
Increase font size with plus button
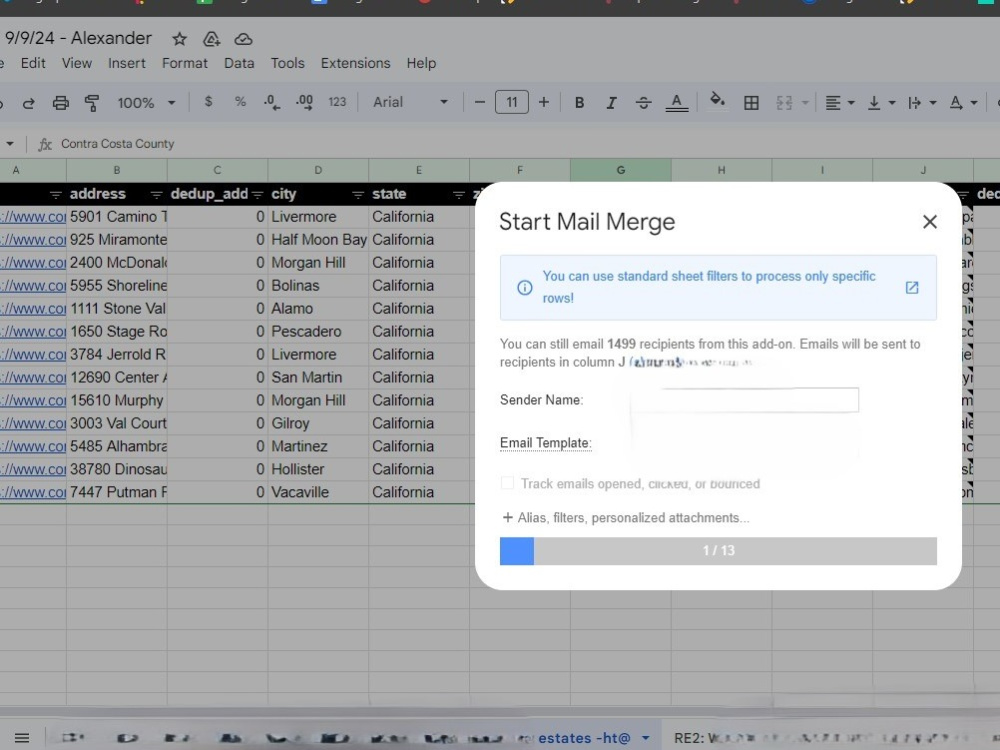pyautogui.click(x=543, y=102)
